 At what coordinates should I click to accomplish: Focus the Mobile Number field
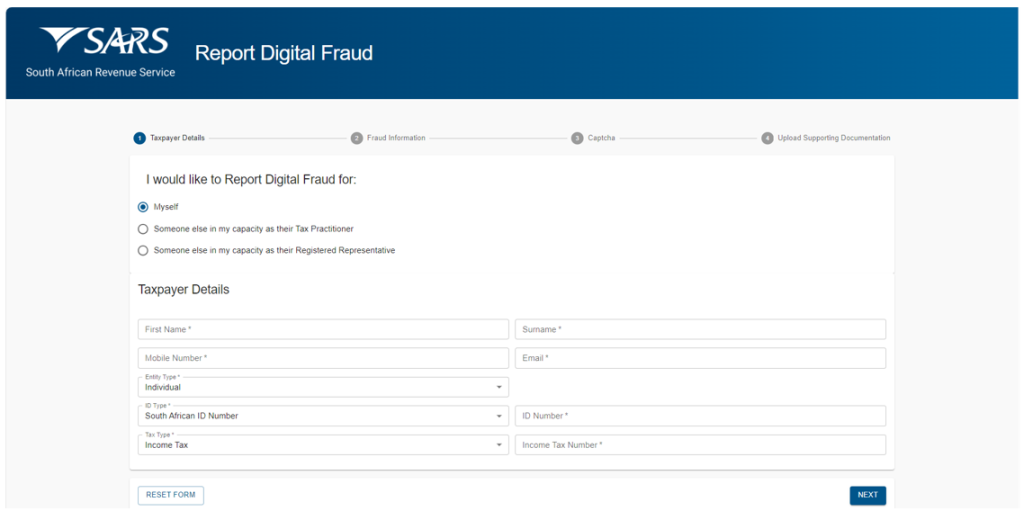(323, 358)
